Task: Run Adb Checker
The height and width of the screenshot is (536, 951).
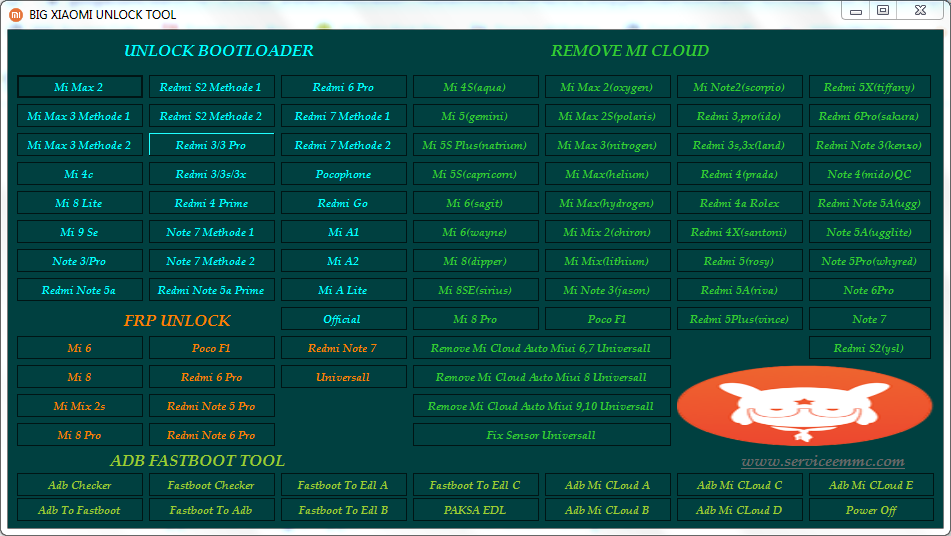Action: [79, 485]
